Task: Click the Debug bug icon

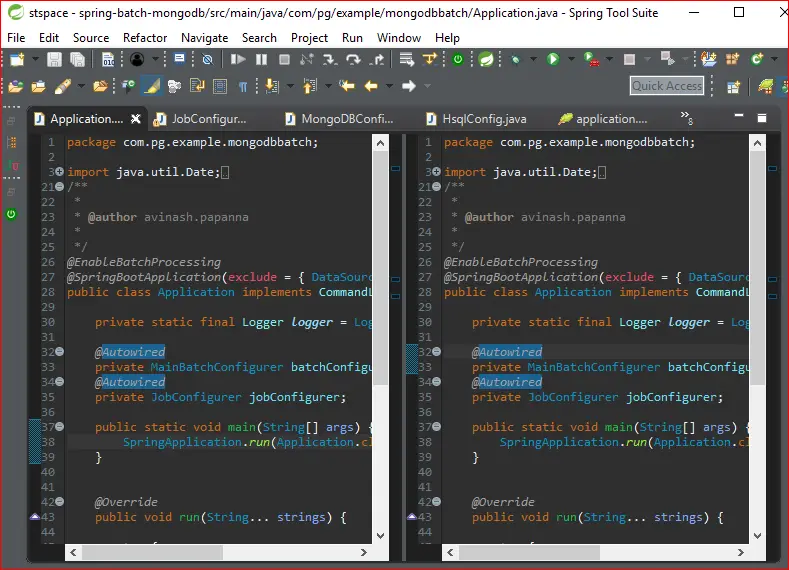Action: tap(517, 60)
